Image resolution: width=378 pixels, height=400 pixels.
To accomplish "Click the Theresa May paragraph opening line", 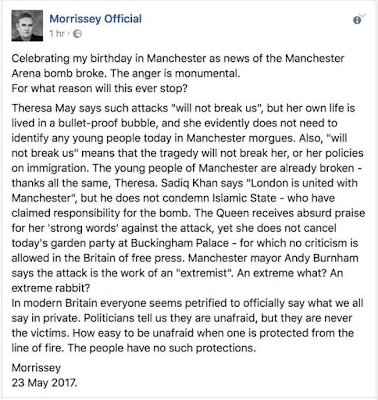I will (183, 108).
